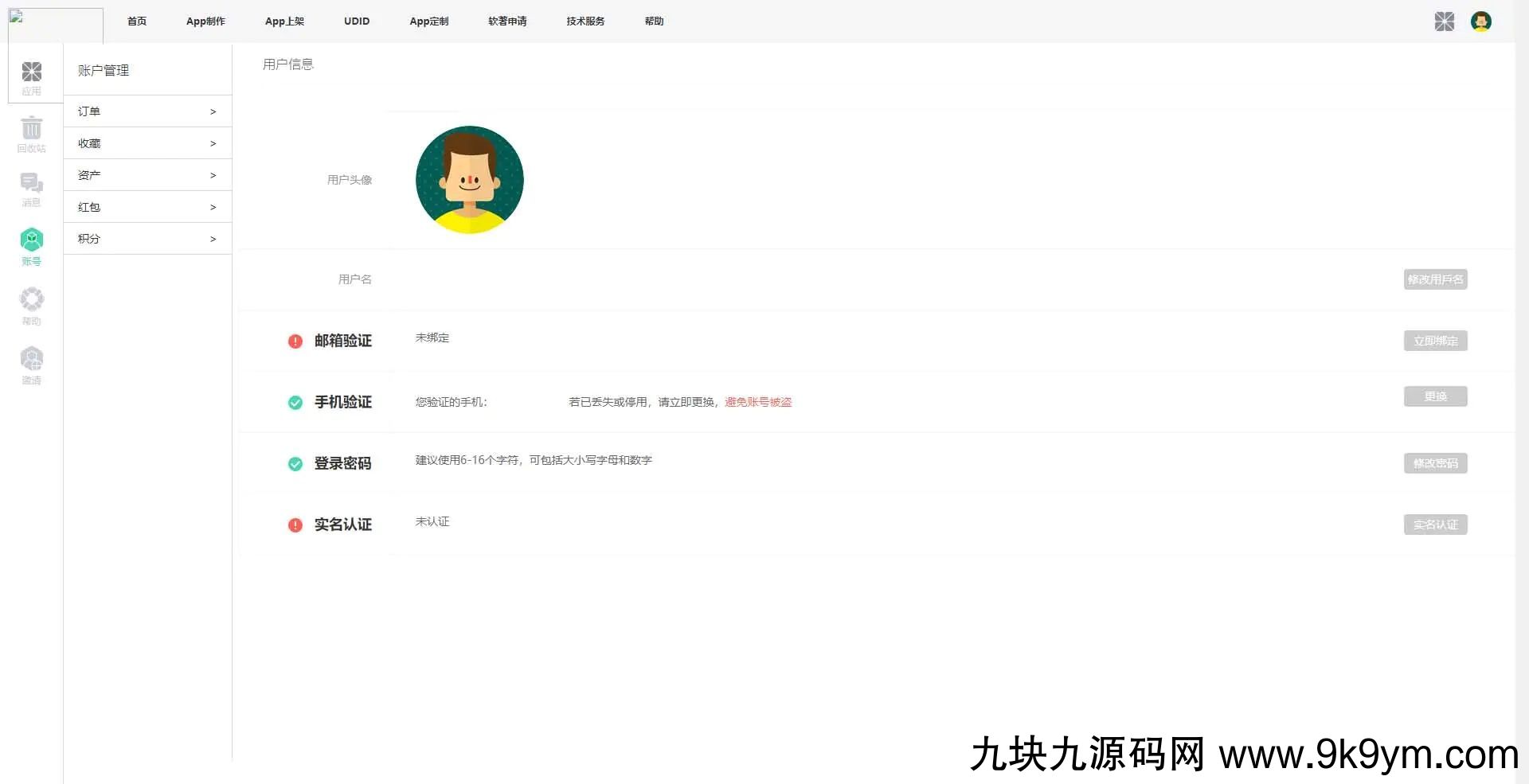Expand the 收藏 menu row
This screenshot has width=1529, height=784.
(x=147, y=143)
